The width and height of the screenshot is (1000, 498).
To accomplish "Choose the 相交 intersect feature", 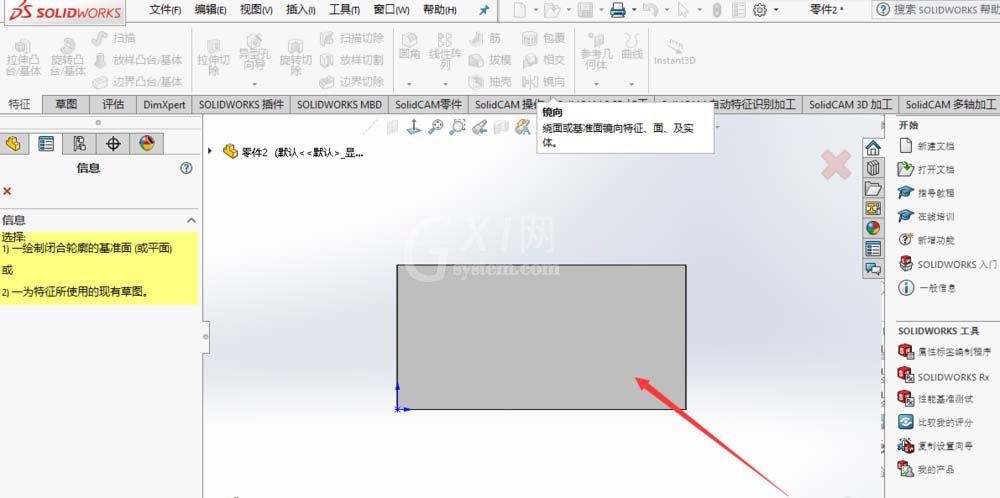I will pos(543,60).
